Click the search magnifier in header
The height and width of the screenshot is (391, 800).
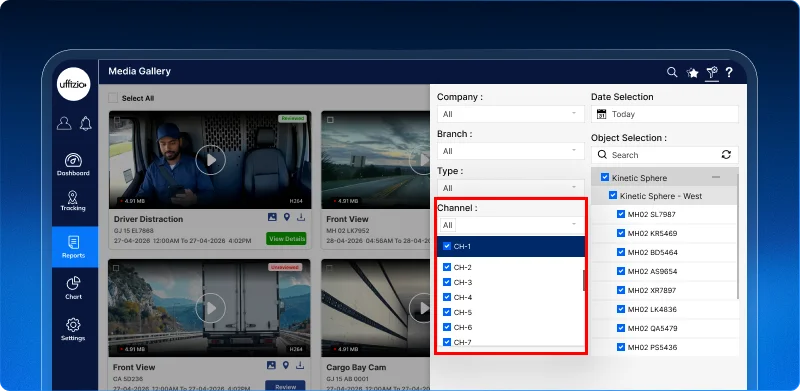672,72
